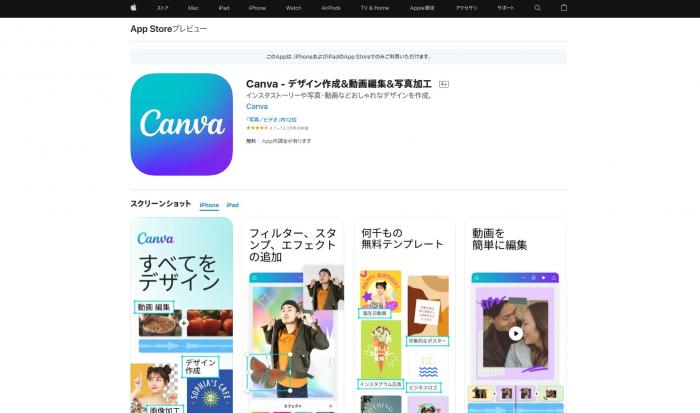
Task: Switch to the iPad screenshots tab
Action: (x=233, y=205)
